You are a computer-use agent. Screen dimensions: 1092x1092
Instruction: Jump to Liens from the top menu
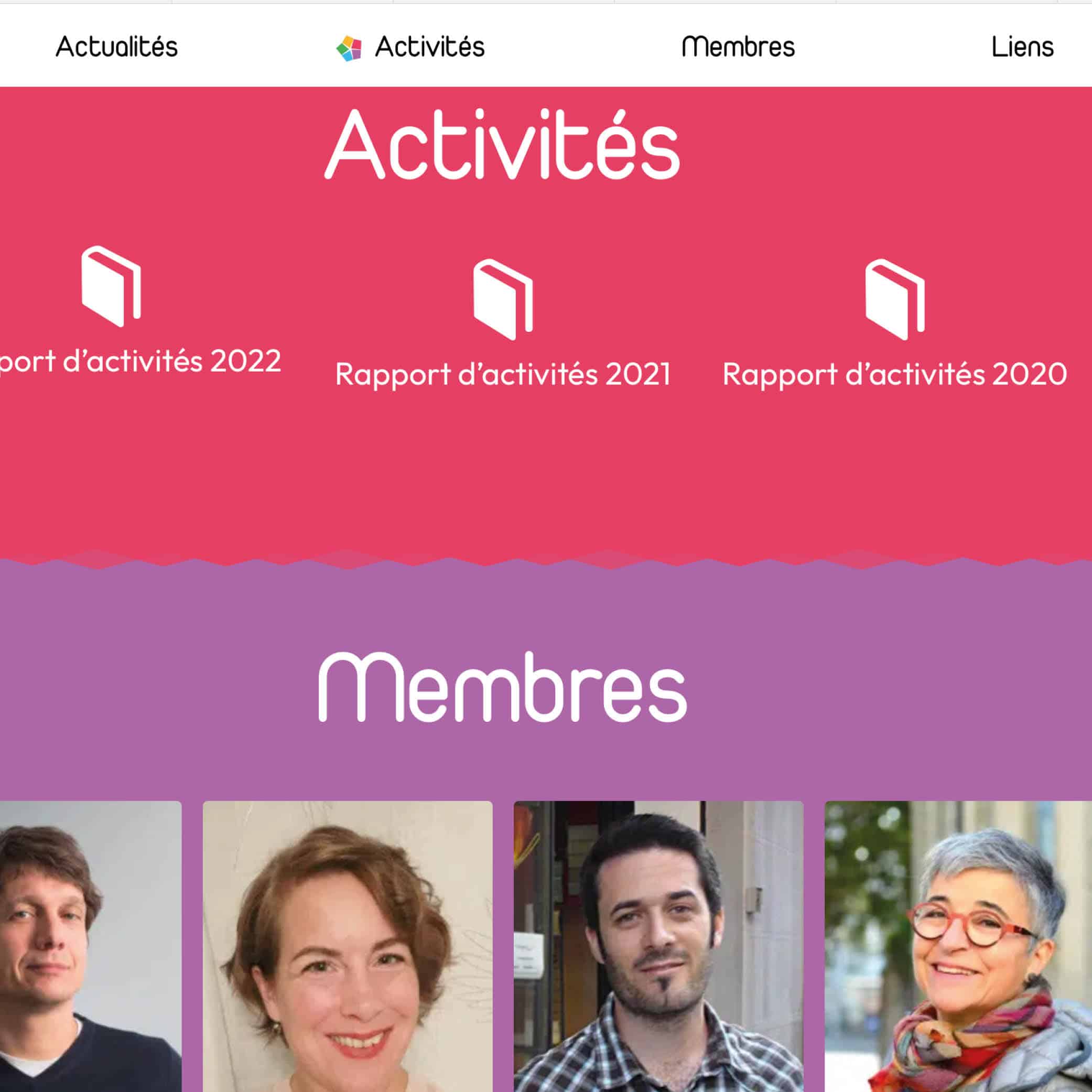1022,47
